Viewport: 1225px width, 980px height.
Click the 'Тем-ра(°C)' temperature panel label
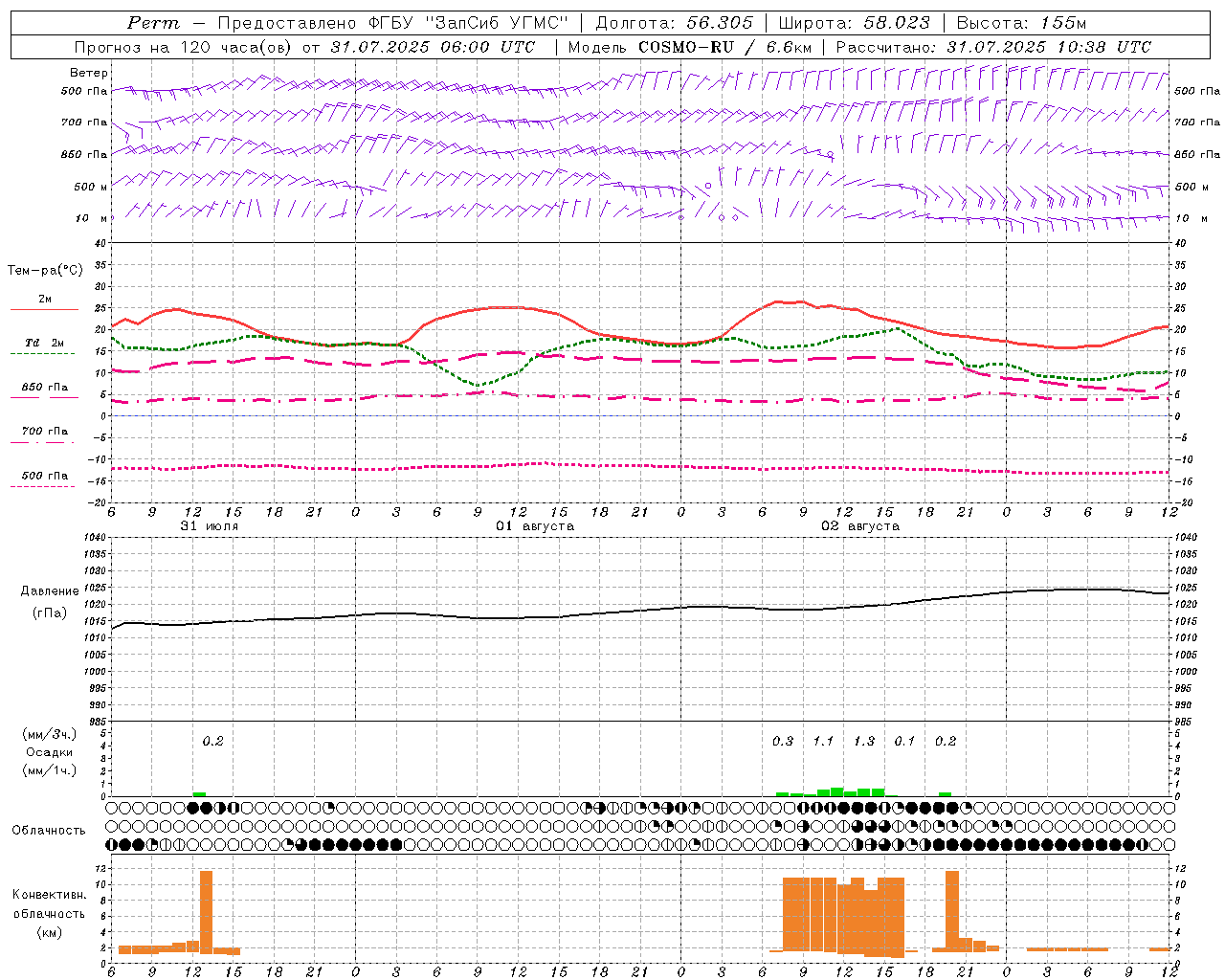pyautogui.click(x=45, y=271)
